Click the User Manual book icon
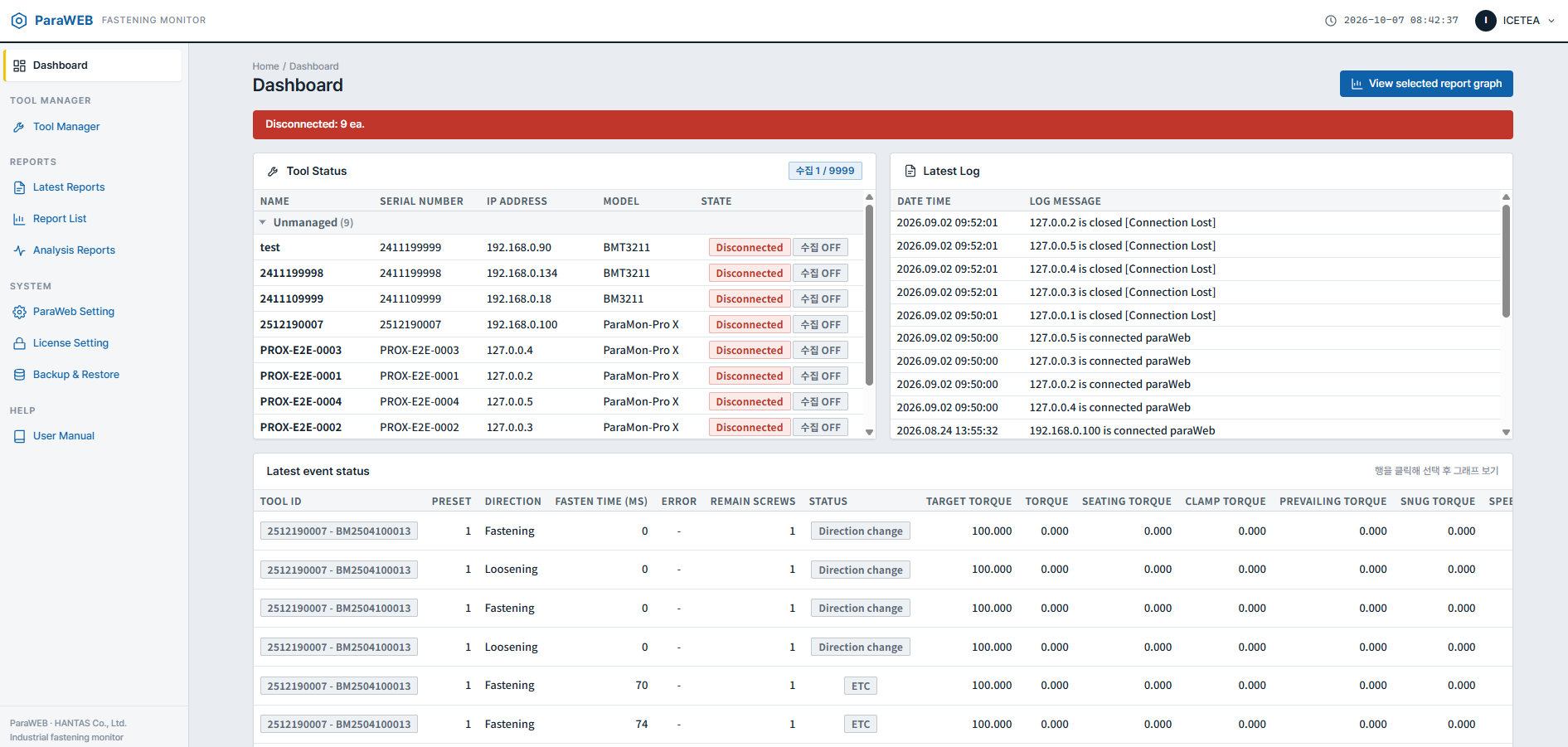The image size is (1568, 747). (19, 436)
